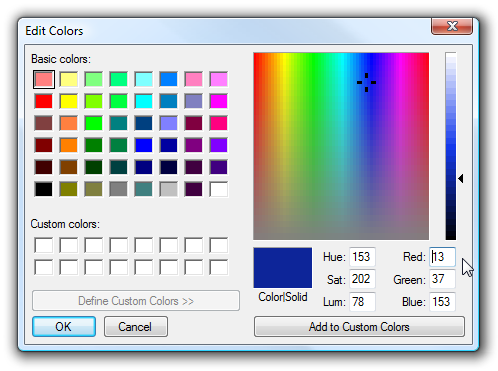The image size is (498, 371).
Task: Select the pure blue swatch in fourth row
Action: 144,145
